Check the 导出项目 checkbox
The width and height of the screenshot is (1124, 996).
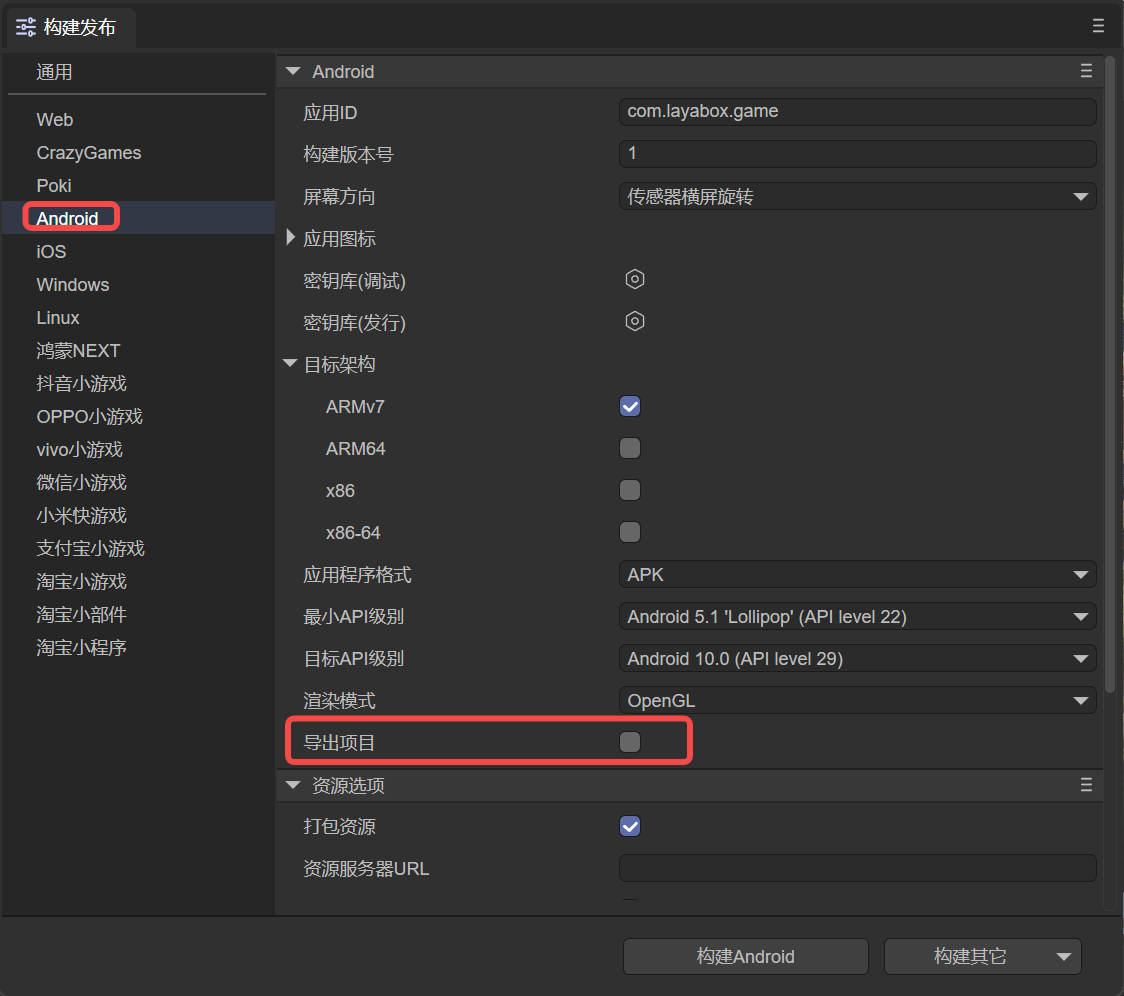630,742
